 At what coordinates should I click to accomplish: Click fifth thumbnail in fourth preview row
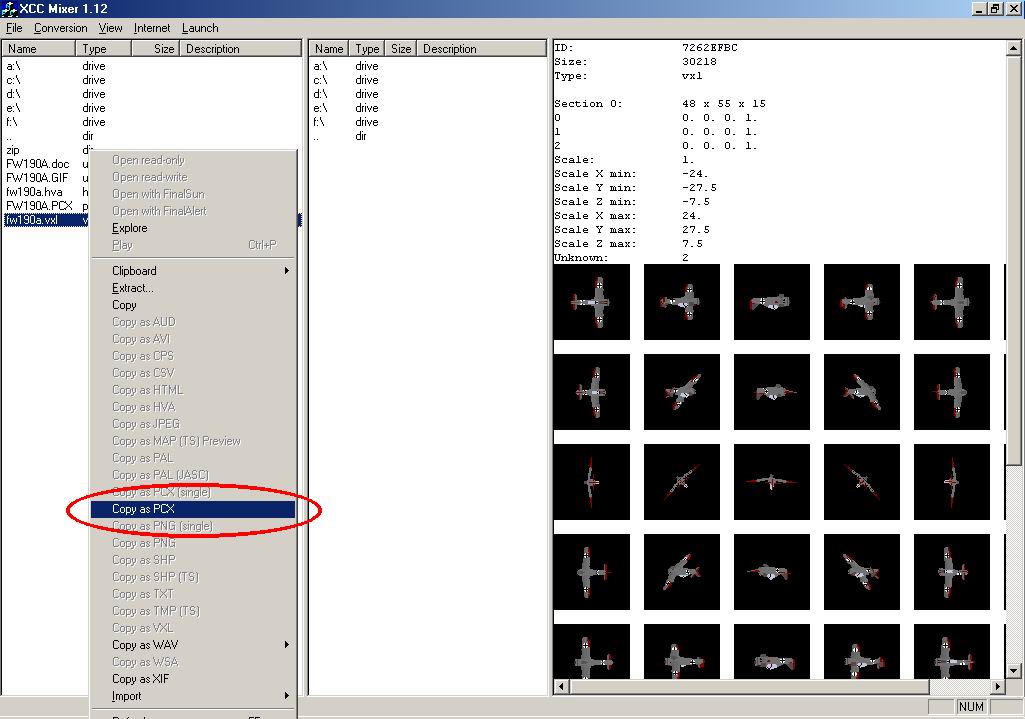[952, 572]
